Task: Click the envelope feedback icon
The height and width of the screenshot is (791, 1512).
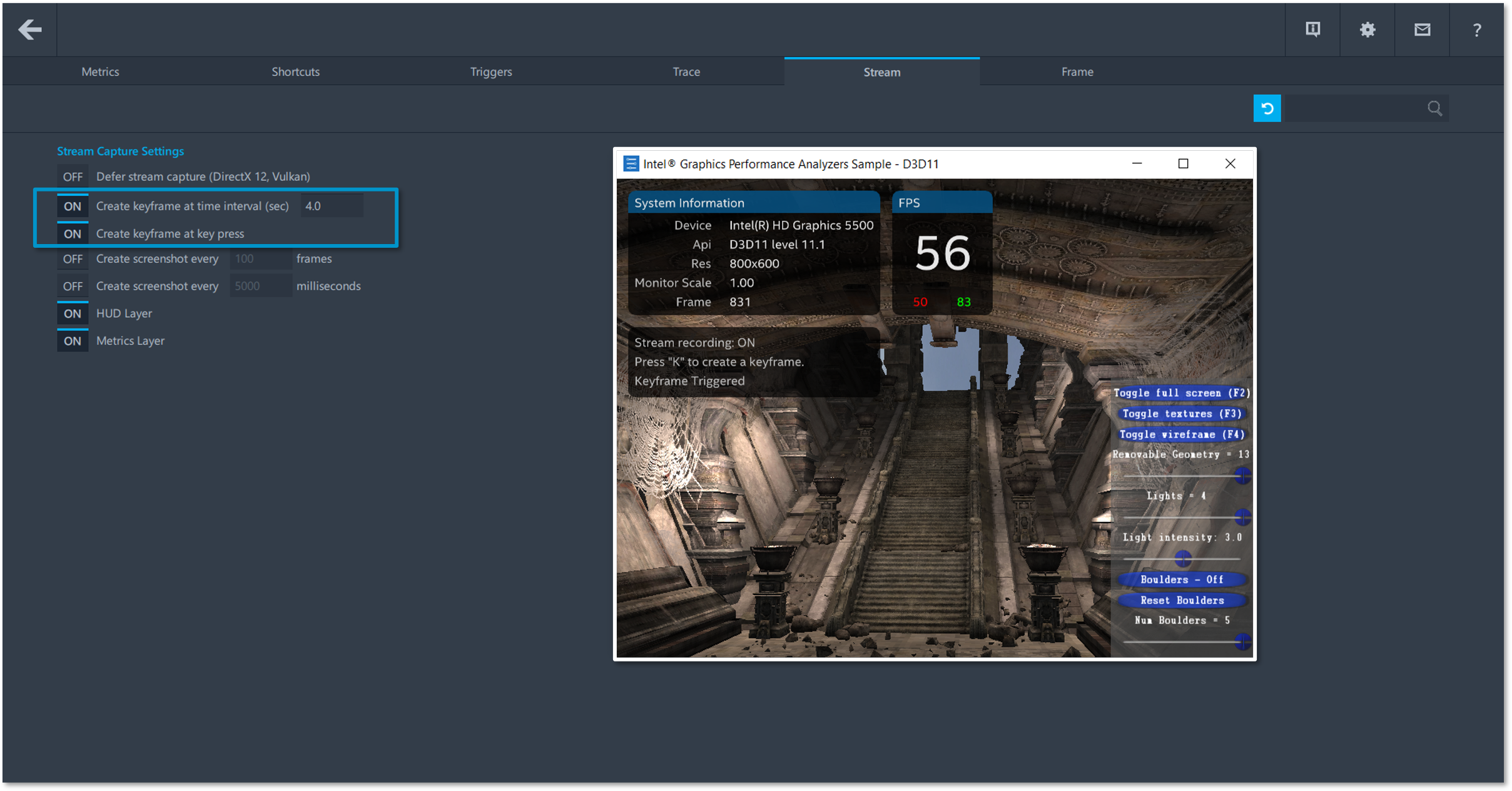Action: pyautogui.click(x=1422, y=29)
